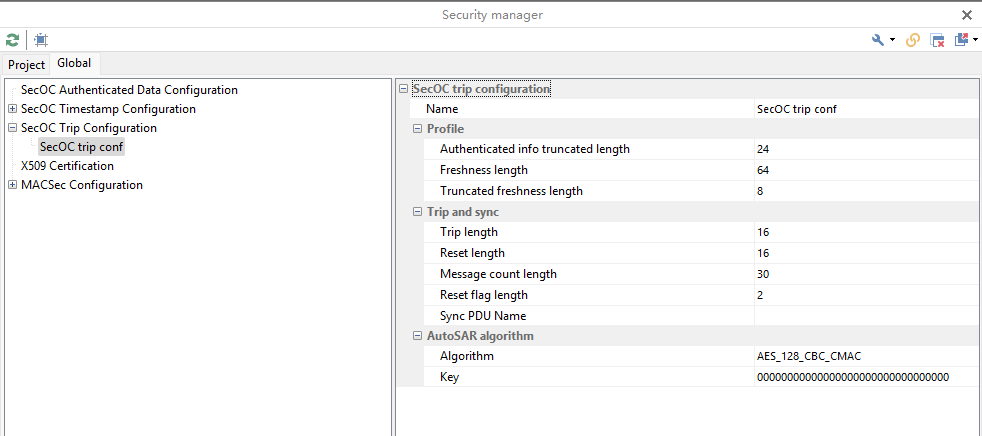The image size is (982, 436).
Task: Expand SecOC Timestamp Configuration tree node
Action: pyautogui.click(x=12, y=109)
